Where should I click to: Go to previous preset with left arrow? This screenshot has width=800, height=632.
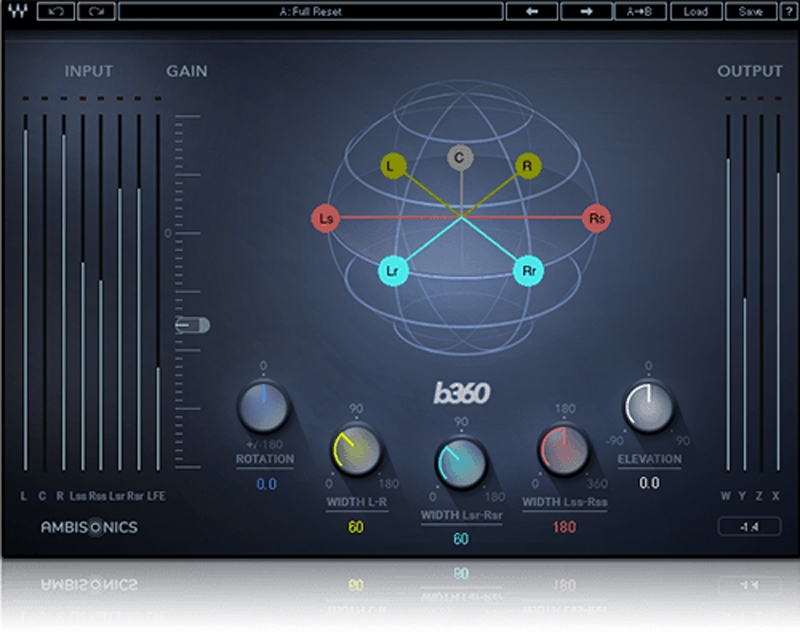[x=532, y=11]
